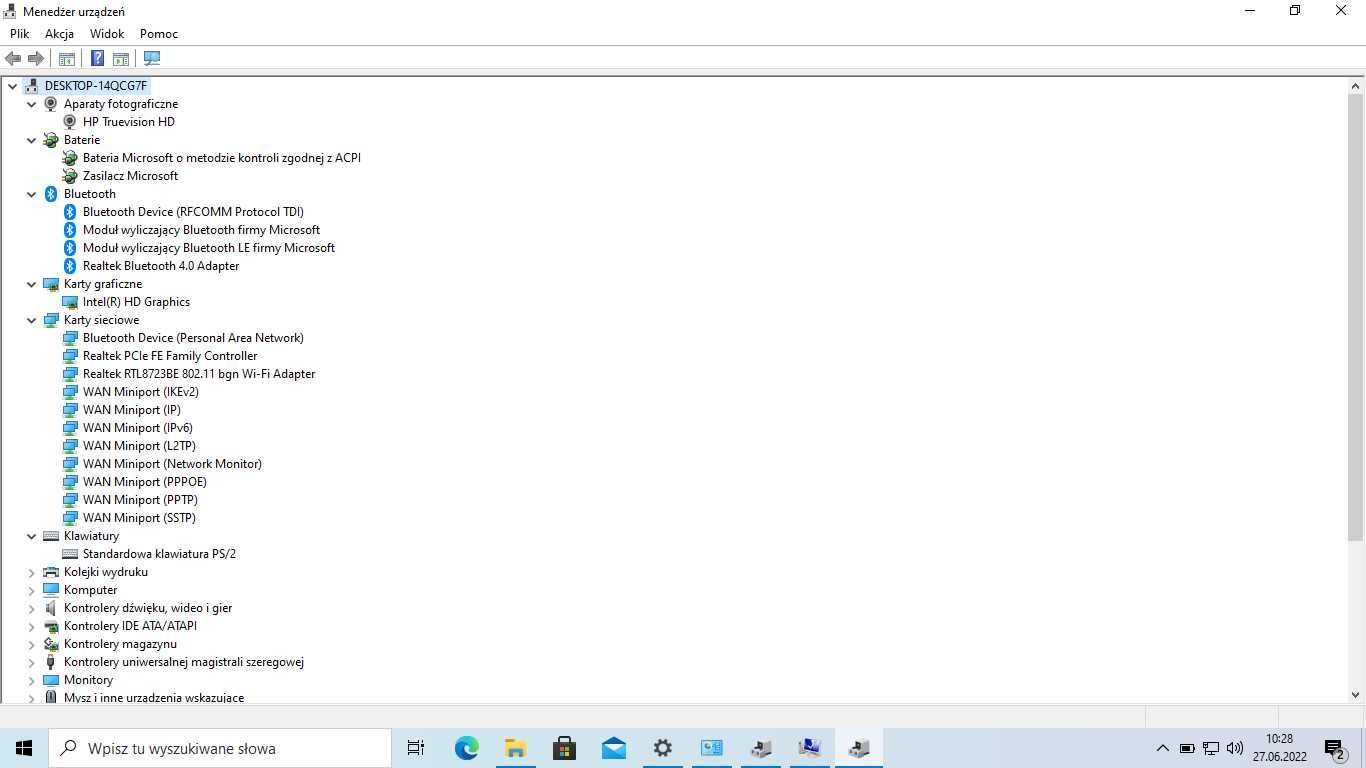The height and width of the screenshot is (768, 1366).
Task: Click the network icon beside Realtek PCIe FE Family Controller
Action: point(70,356)
